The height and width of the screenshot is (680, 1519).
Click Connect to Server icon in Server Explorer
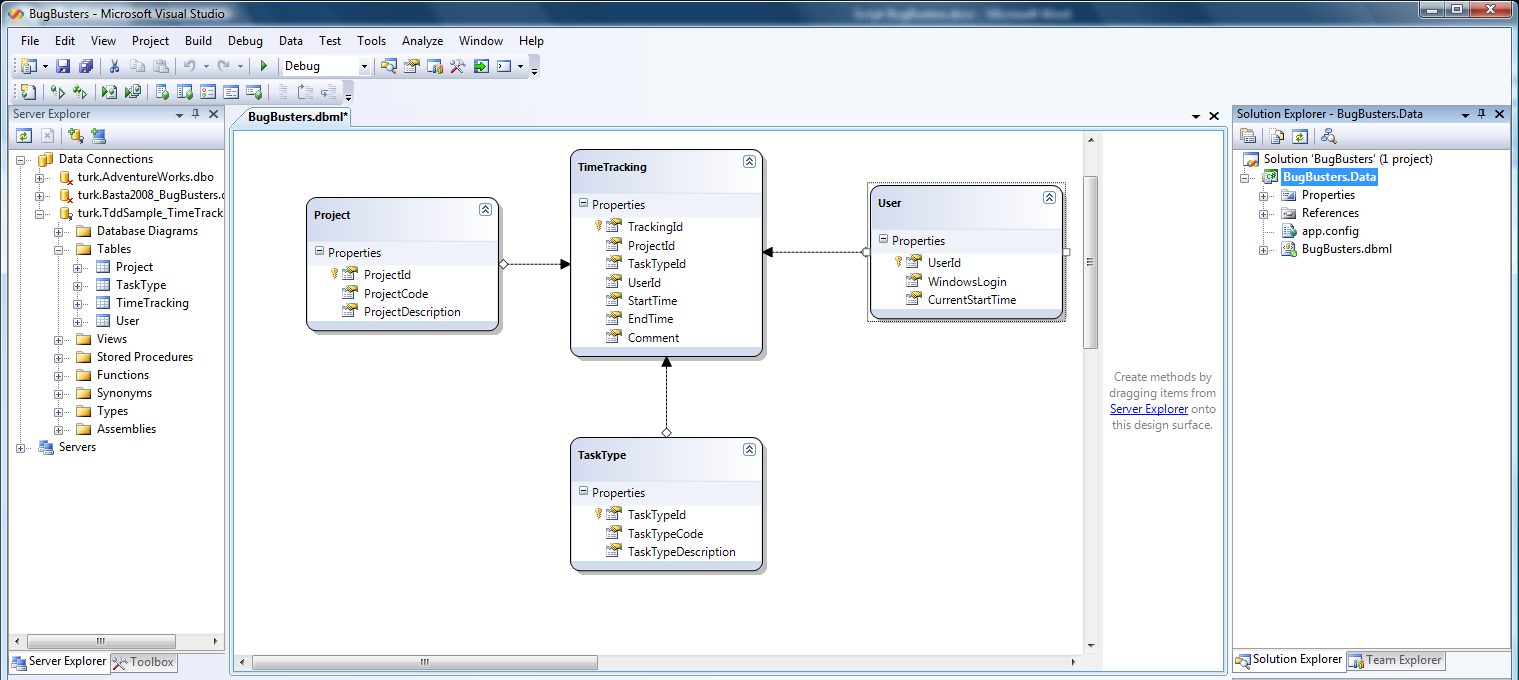pyautogui.click(x=97, y=136)
